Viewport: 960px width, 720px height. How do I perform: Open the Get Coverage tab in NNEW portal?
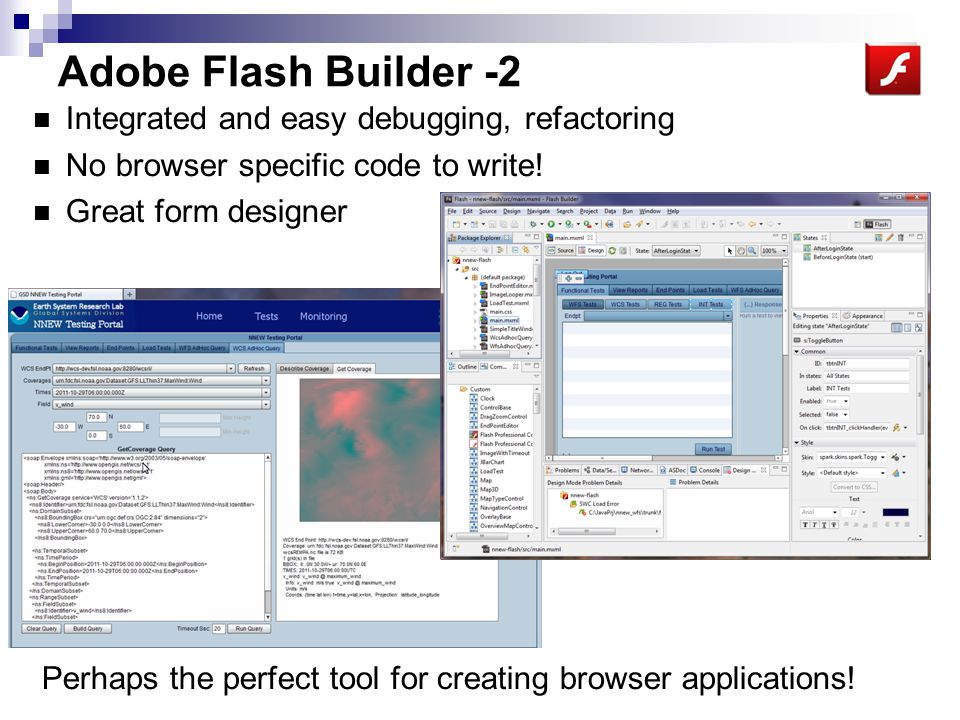(x=354, y=369)
